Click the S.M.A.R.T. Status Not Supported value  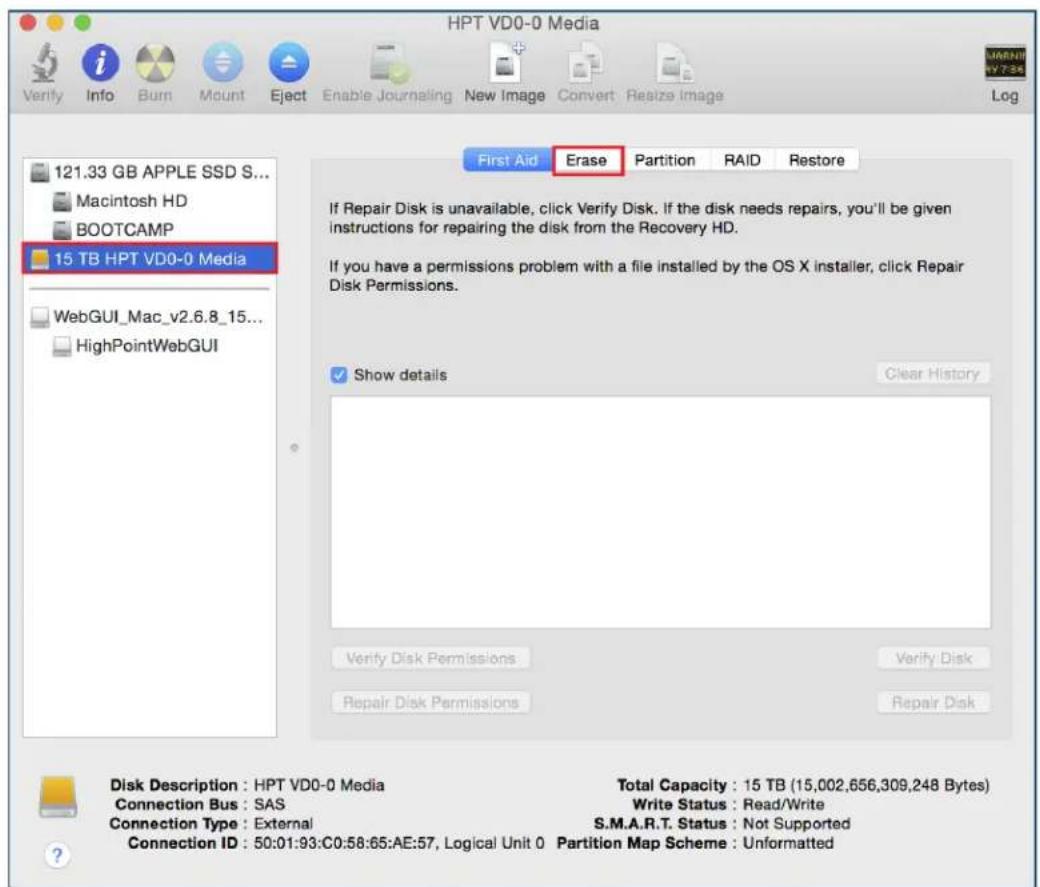coord(796,823)
